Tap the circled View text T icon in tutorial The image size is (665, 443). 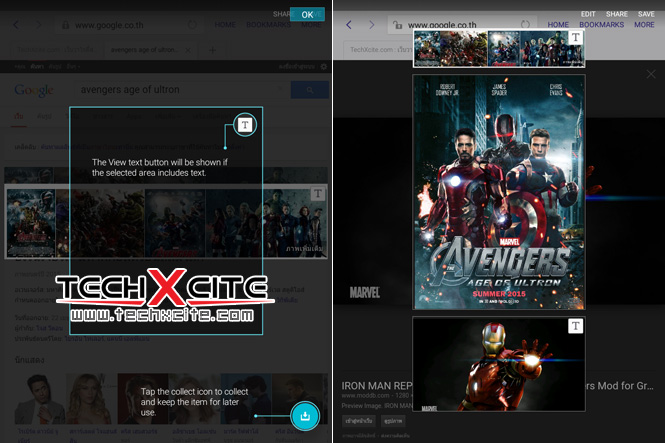click(x=245, y=125)
